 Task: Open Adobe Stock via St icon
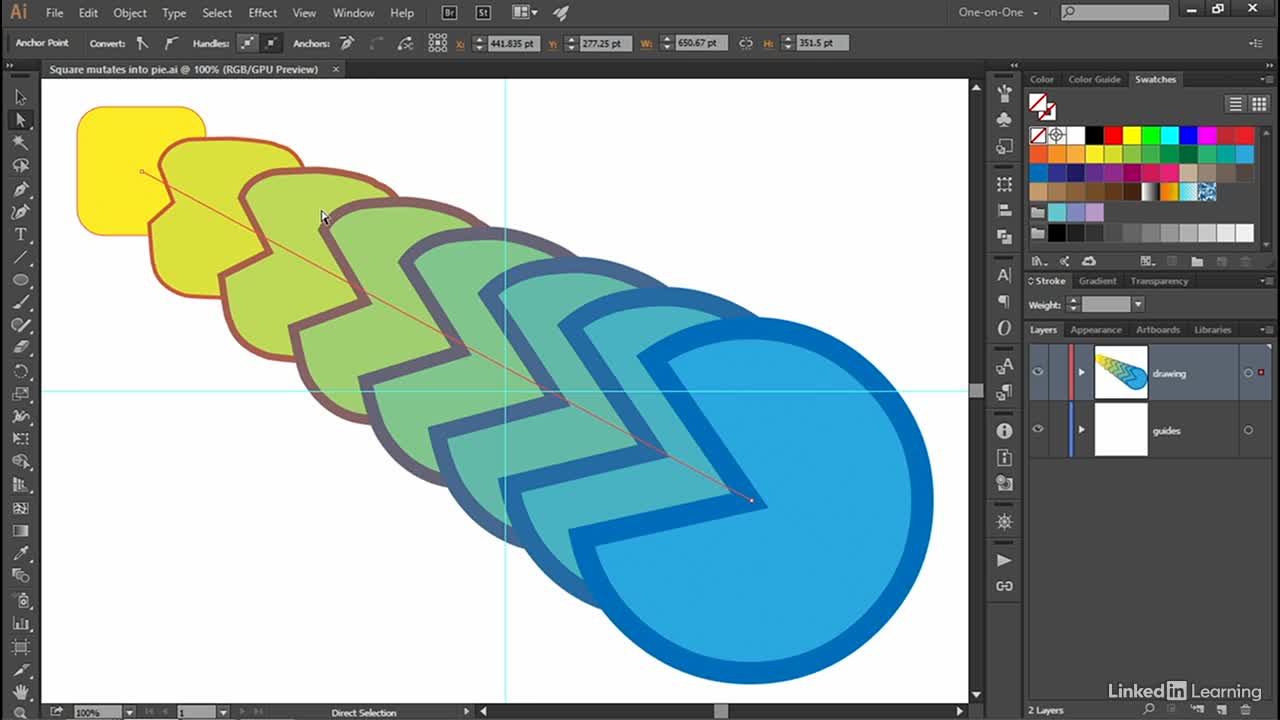[x=483, y=13]
